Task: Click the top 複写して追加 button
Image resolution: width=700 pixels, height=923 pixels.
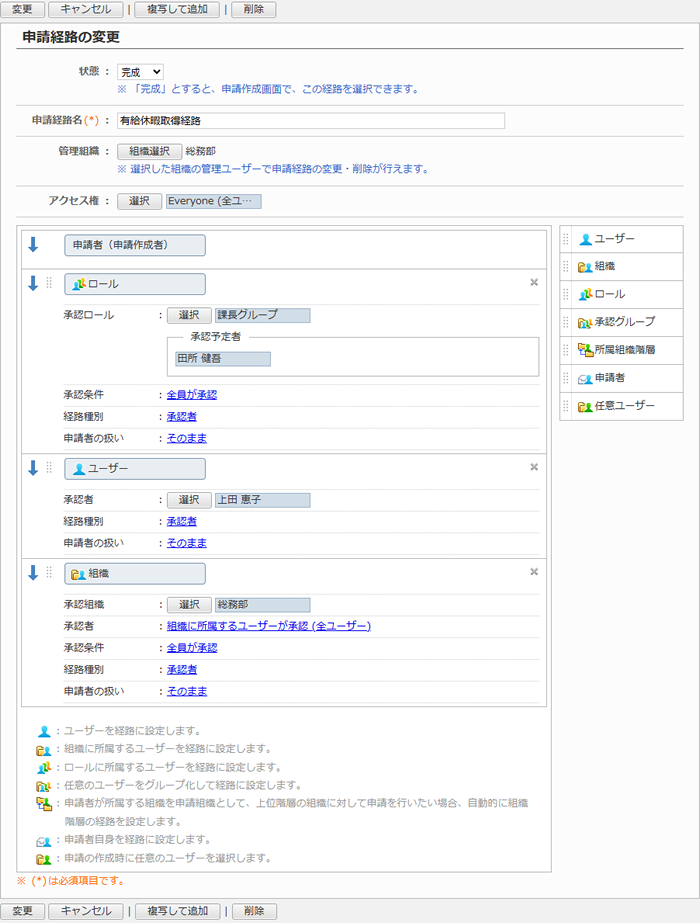Action: point(177,9)
